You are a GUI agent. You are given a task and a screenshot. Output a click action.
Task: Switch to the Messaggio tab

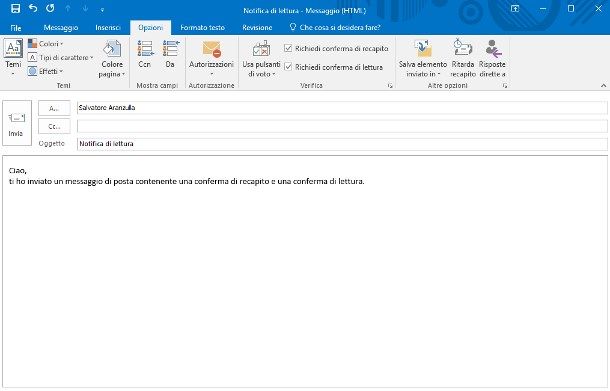61,28
